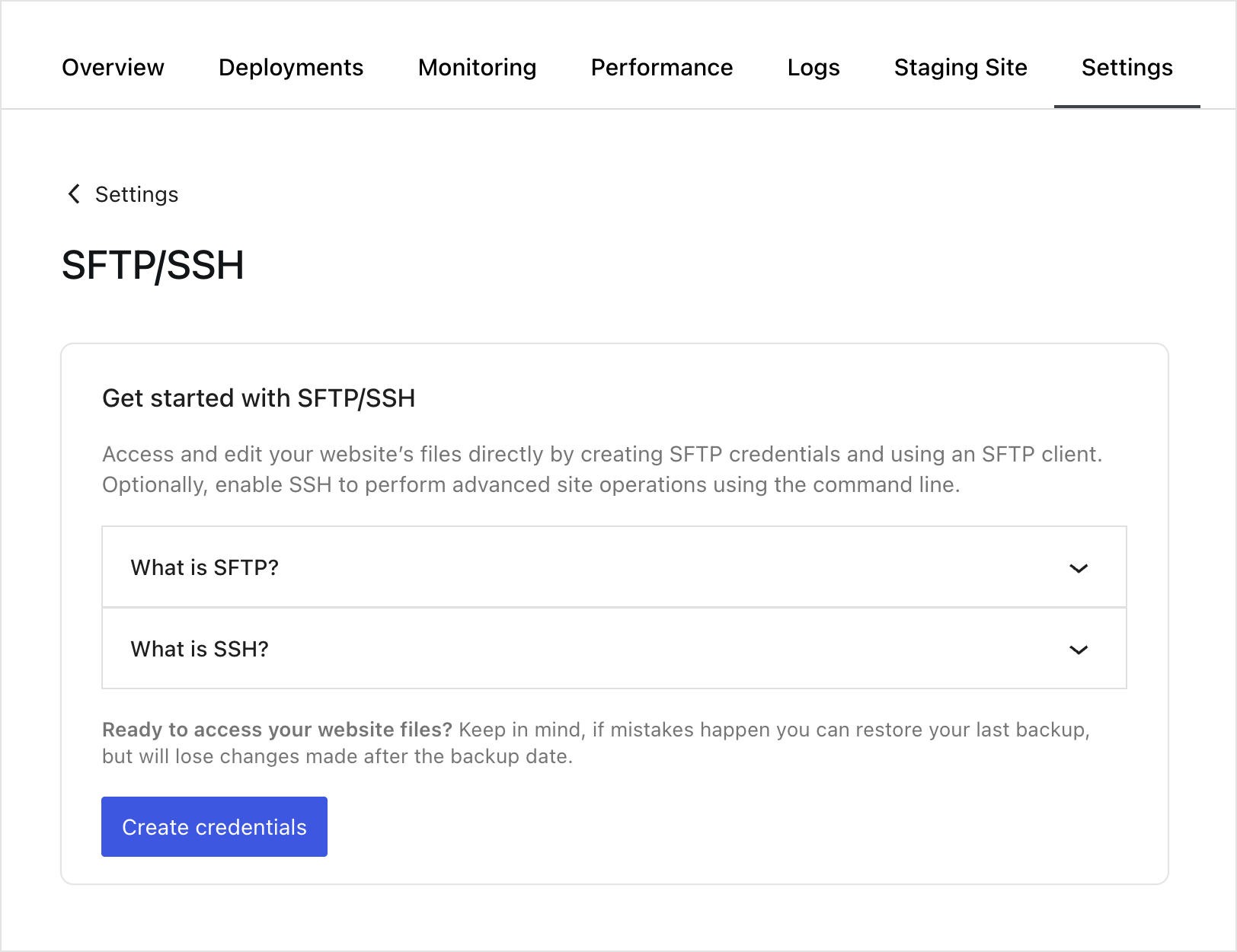Click the 'Get started with SFTP/SSH' title

(258, 398)
